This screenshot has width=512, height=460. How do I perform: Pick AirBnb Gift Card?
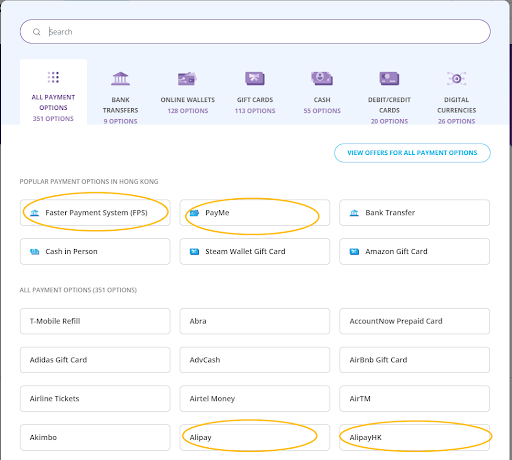click(x=415, y=360)
